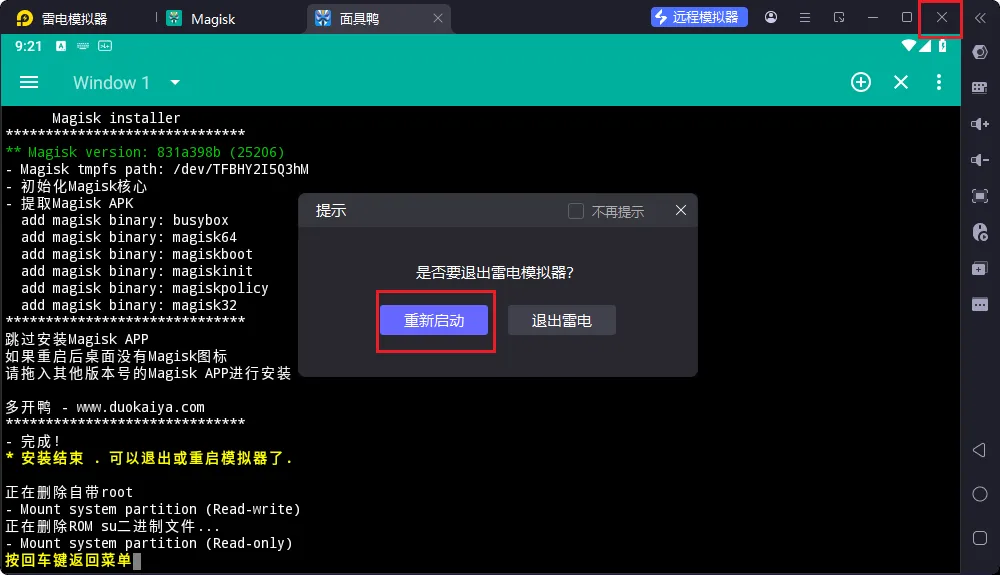Viewport: 1000px width, 575px height.
Task: Restart the emulator with 重新启动
Action: tap(434, 320)
